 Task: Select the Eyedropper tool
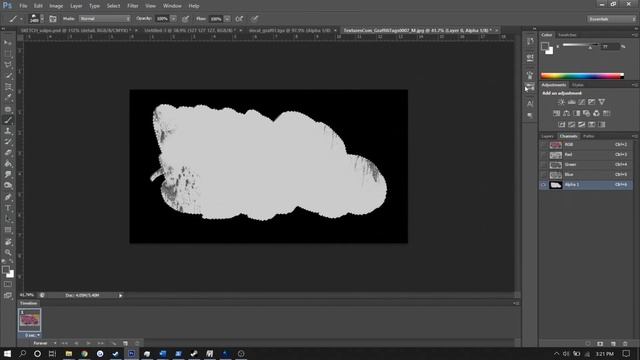8,98
